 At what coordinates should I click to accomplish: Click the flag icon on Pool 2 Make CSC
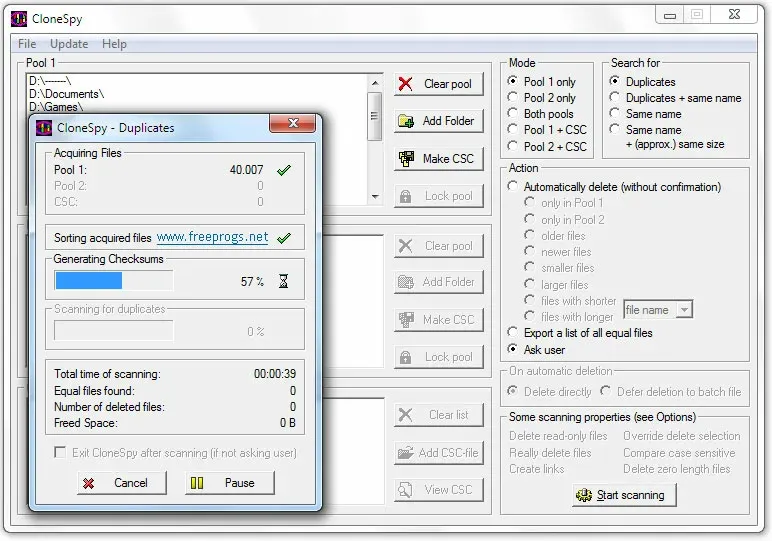[x=406, y=319]
